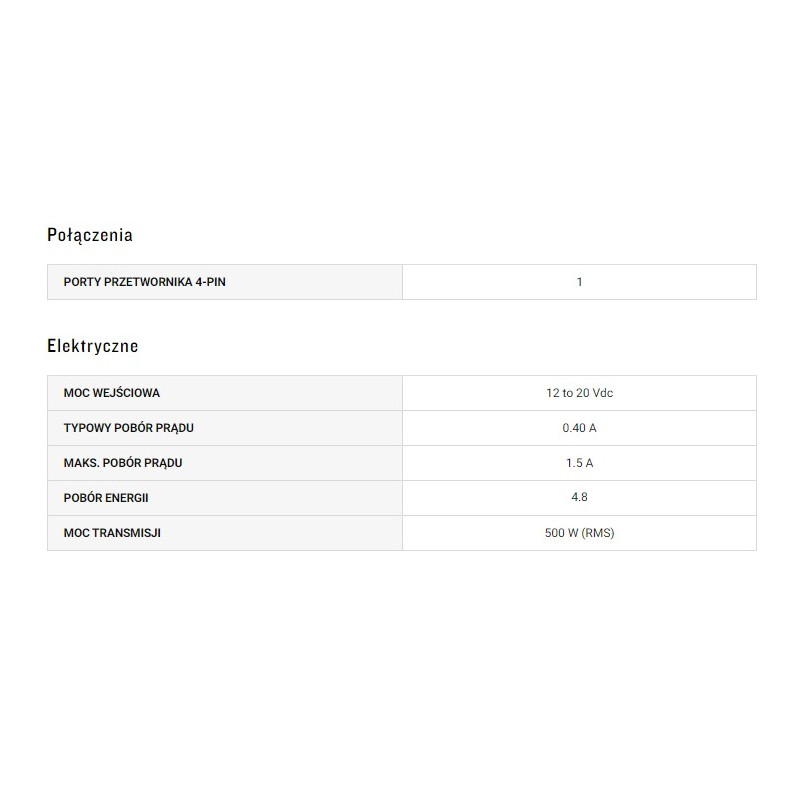800x800 pixels.
Task: Click the 4.8 energy consumption value
Action: pyautogui.click(x=579, y=498)
